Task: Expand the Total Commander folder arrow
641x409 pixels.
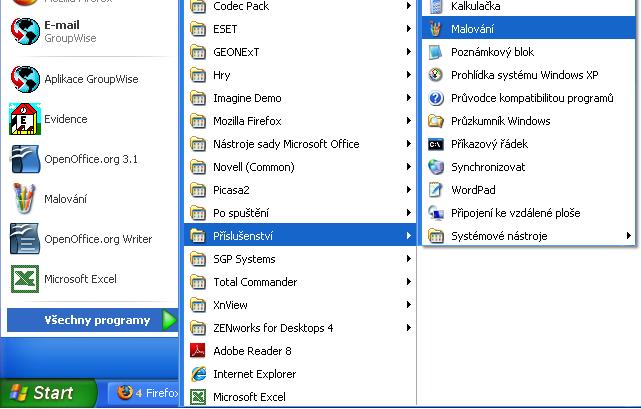Action: 409,282
